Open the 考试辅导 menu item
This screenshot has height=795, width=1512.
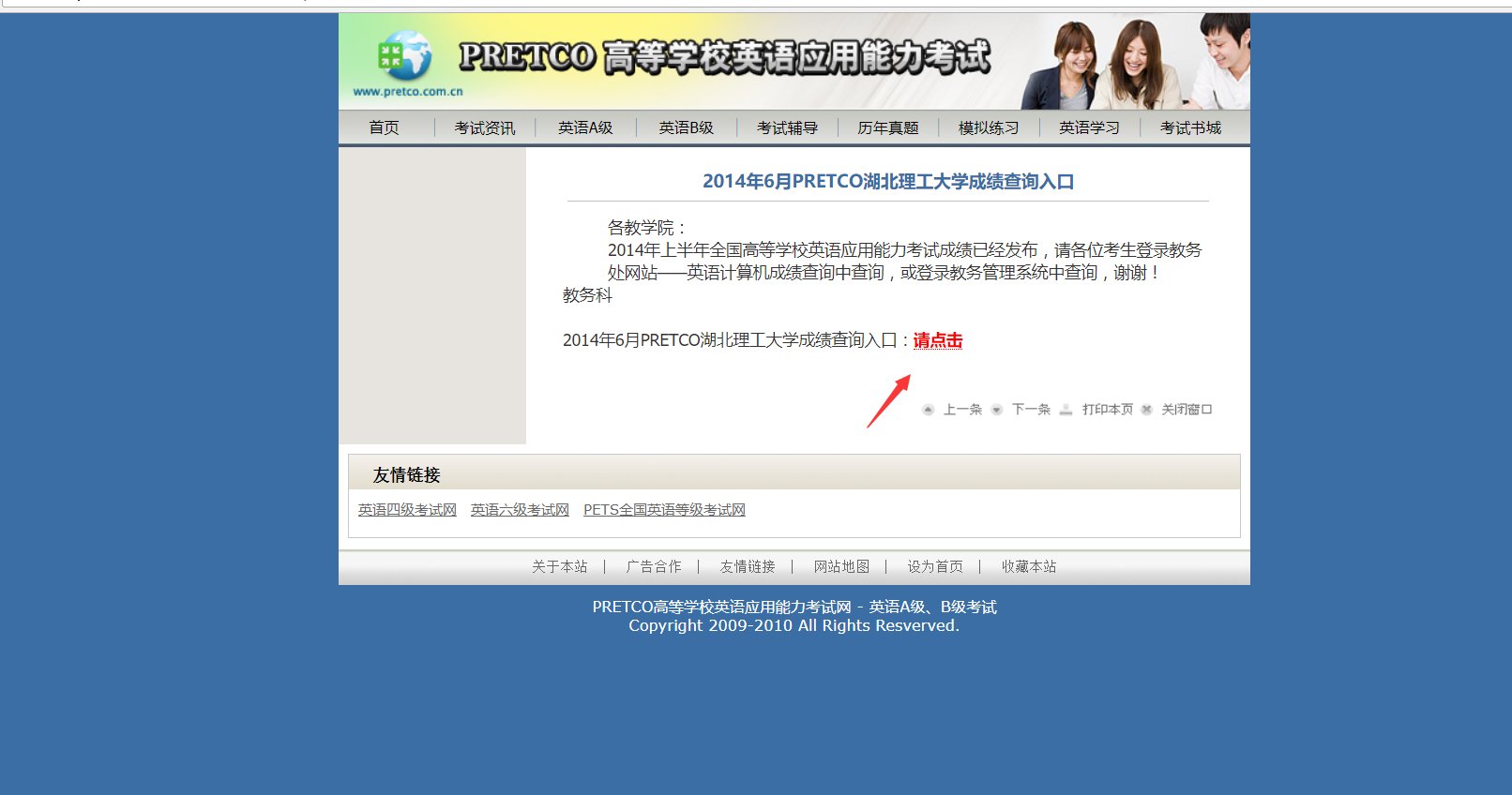pos(787,127)
